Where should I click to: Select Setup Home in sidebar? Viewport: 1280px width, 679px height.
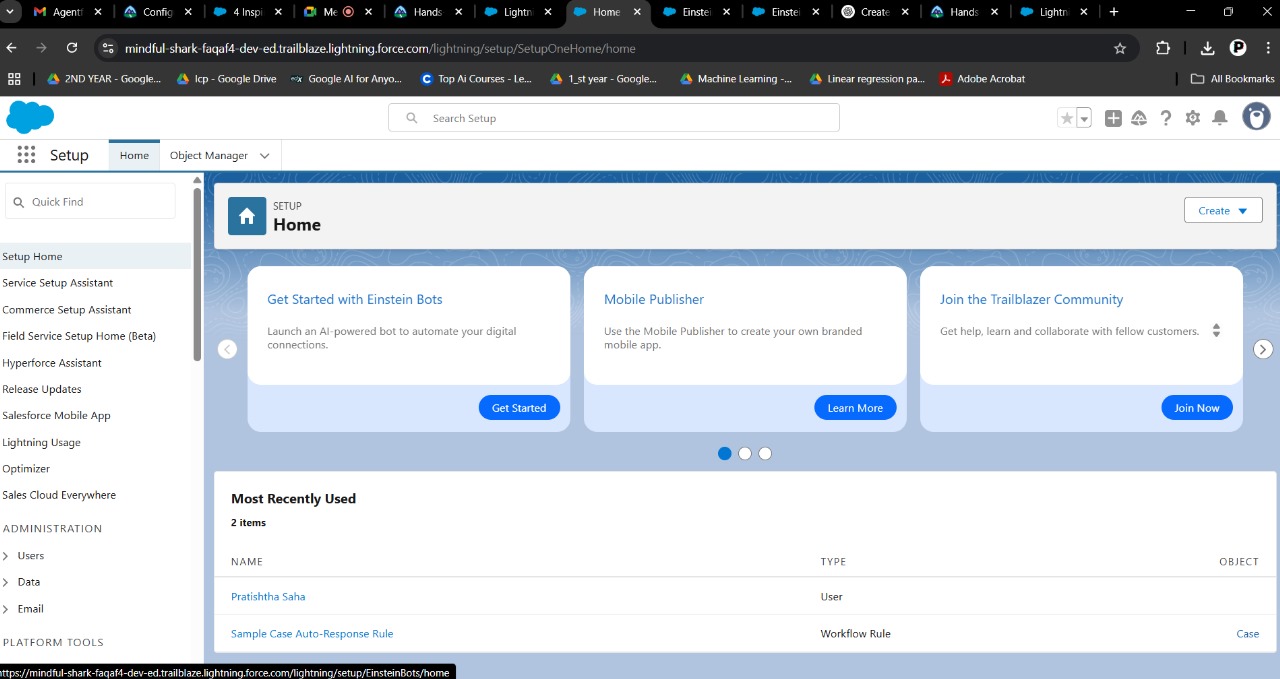[95, 256]
